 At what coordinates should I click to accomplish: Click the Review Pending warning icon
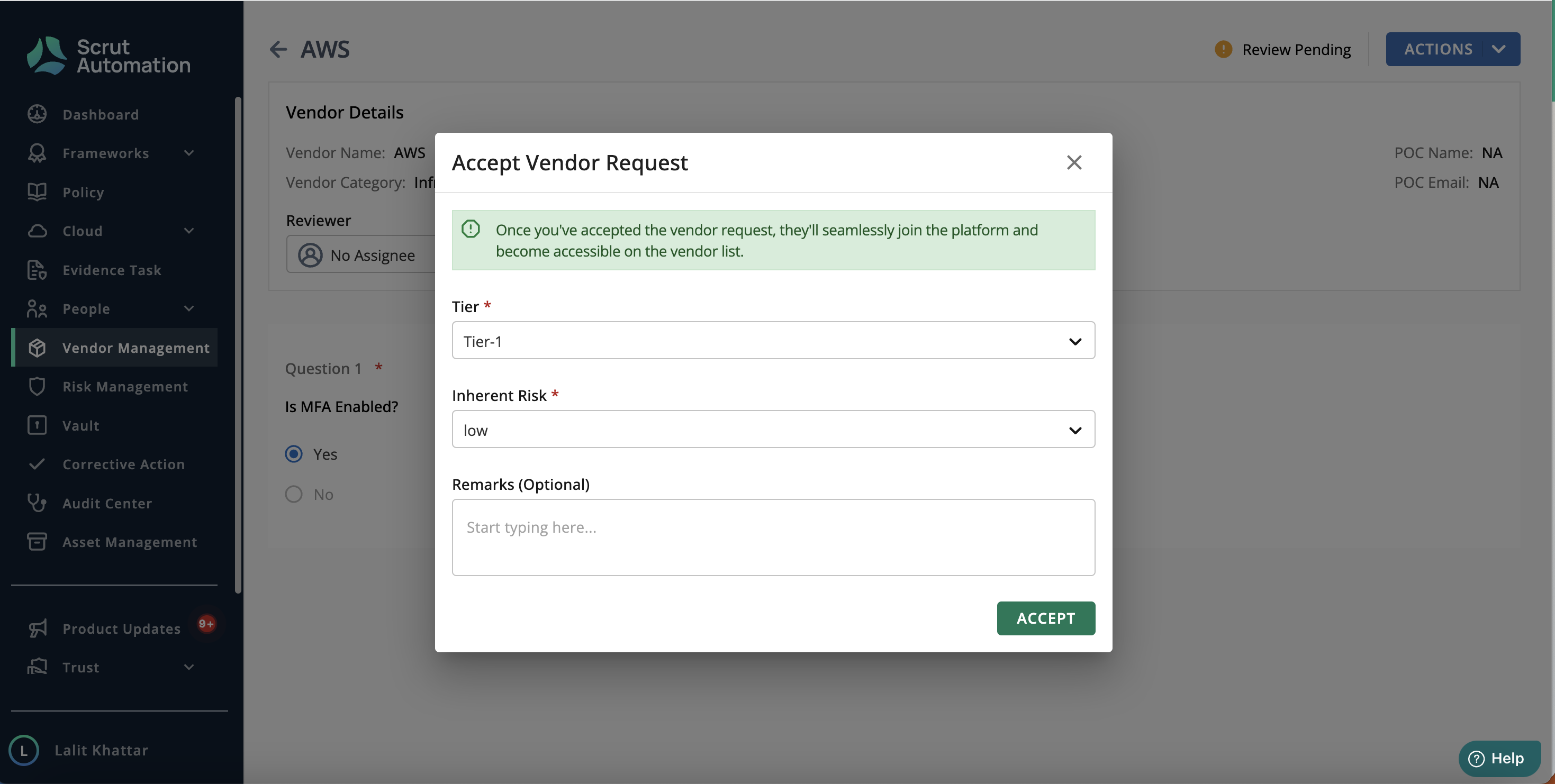coord(1223,49)
